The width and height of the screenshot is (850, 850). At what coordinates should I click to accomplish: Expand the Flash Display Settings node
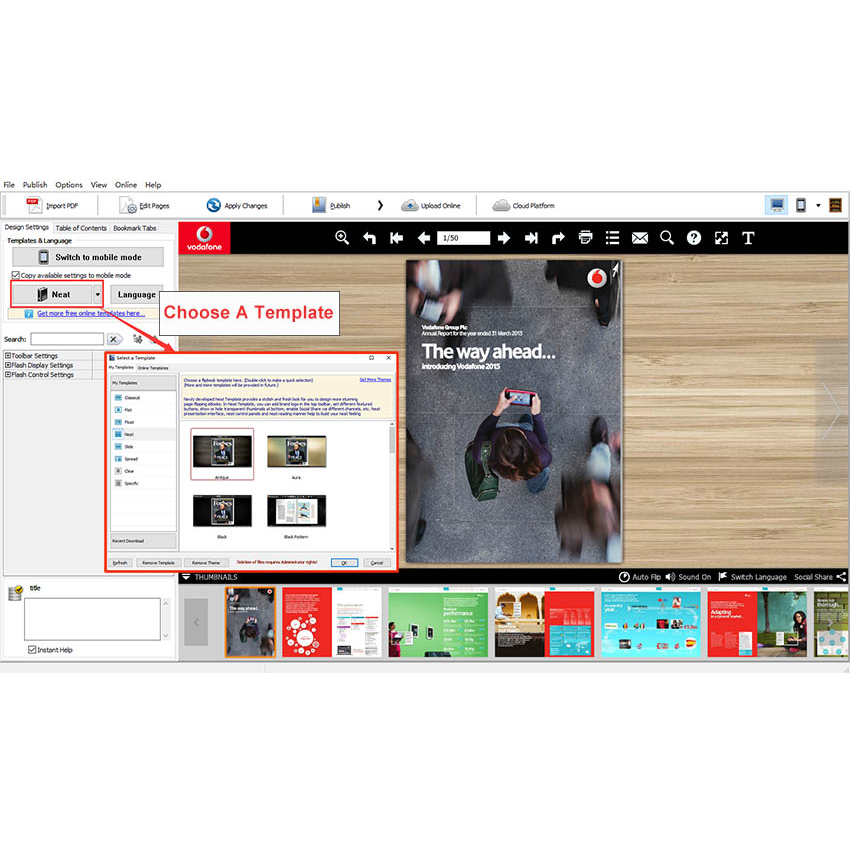pyautogui.click(x=8, y=365)
